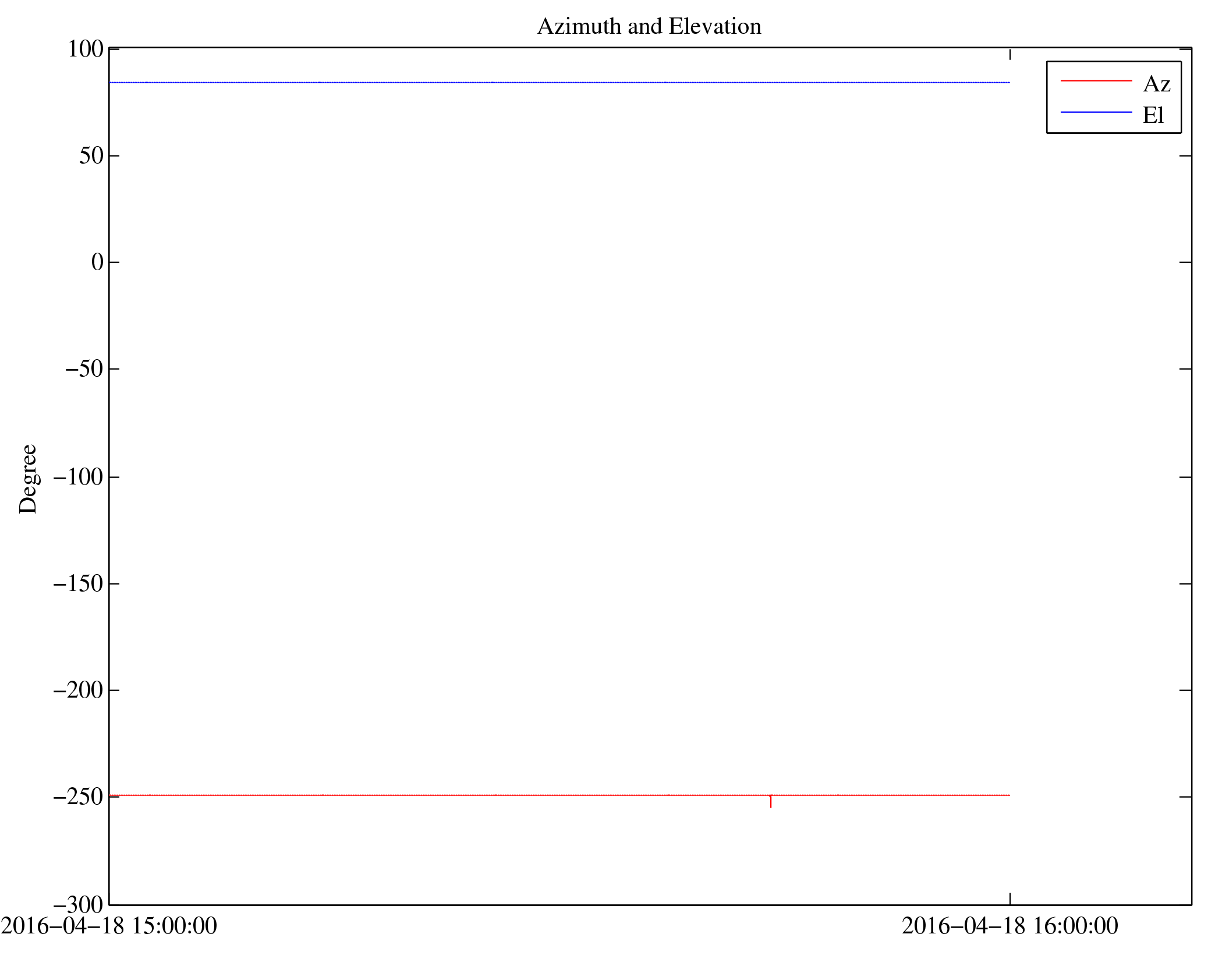Click the Degree y-axis label
This screenshot has width=1208, height=980.
tap(28, 479)
